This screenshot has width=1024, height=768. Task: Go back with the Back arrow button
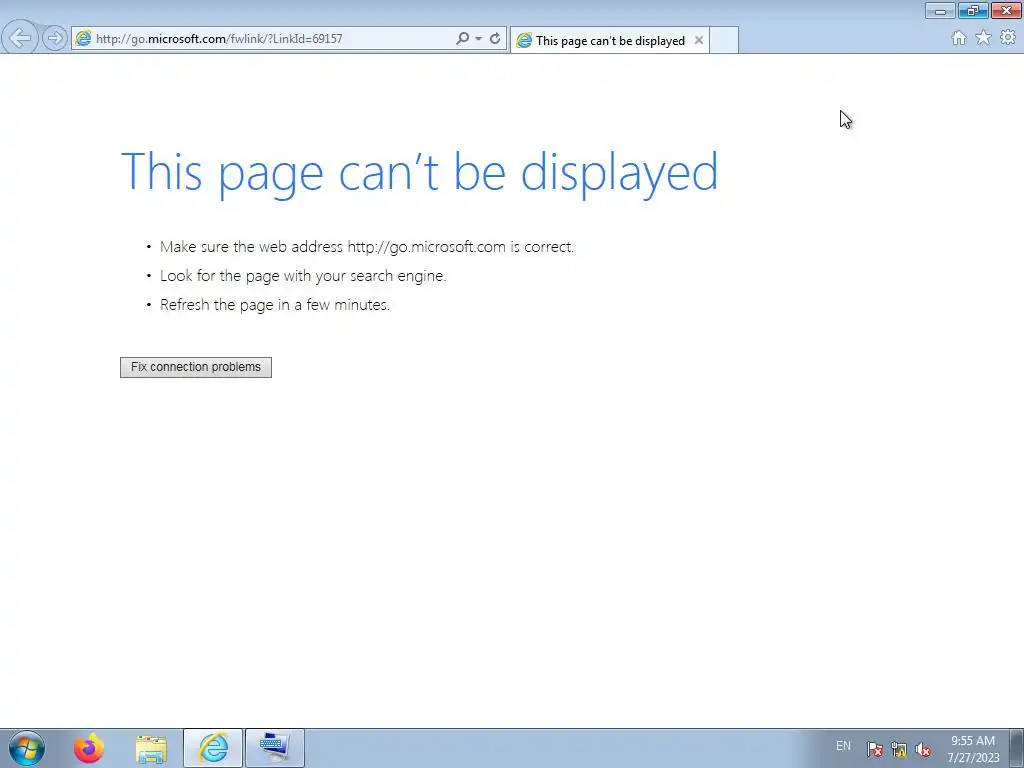(x=20, y=38)
